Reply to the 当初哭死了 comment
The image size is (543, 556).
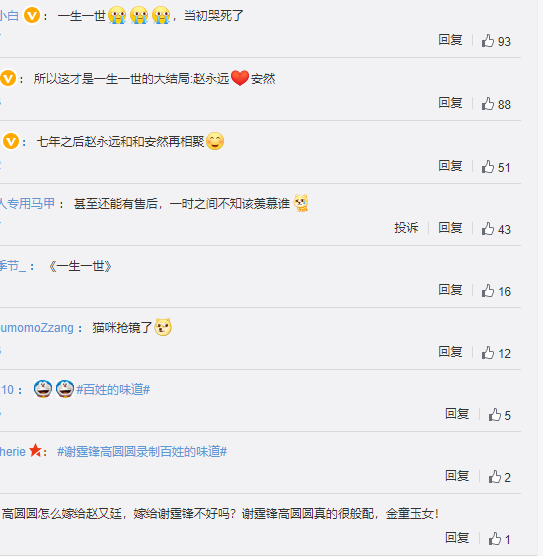450,40
